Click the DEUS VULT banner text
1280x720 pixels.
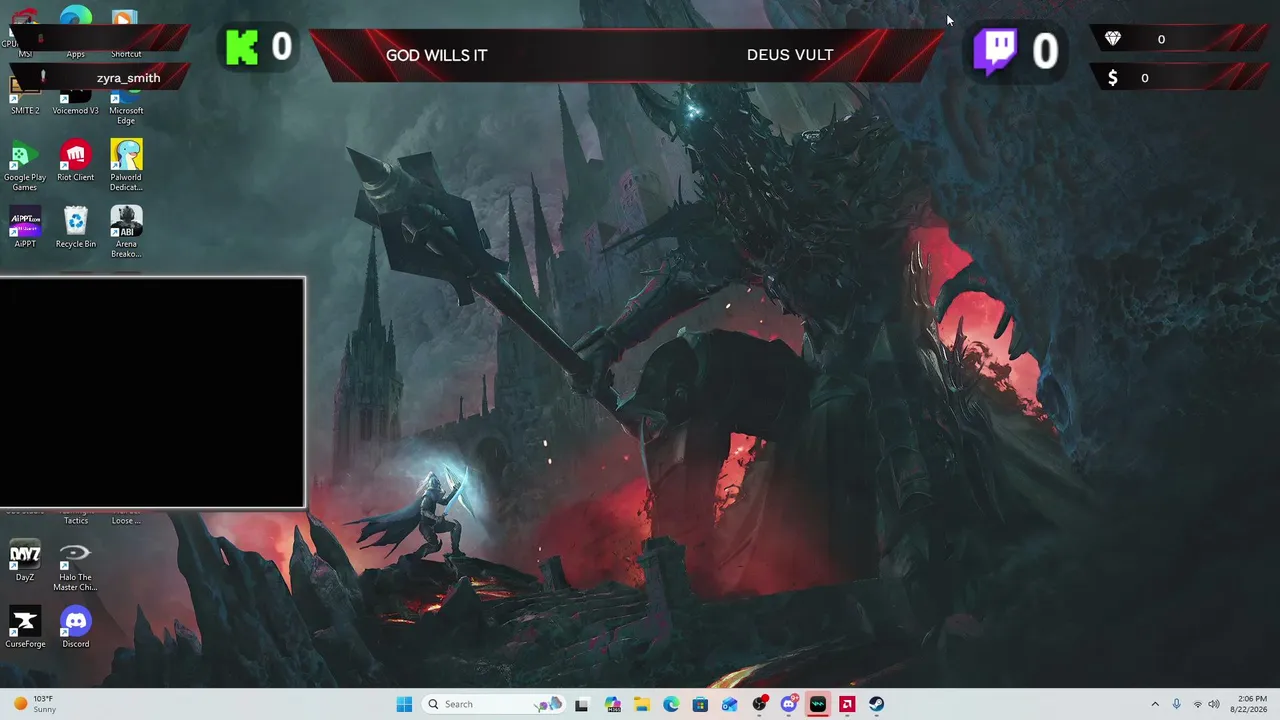click(790, 55)
